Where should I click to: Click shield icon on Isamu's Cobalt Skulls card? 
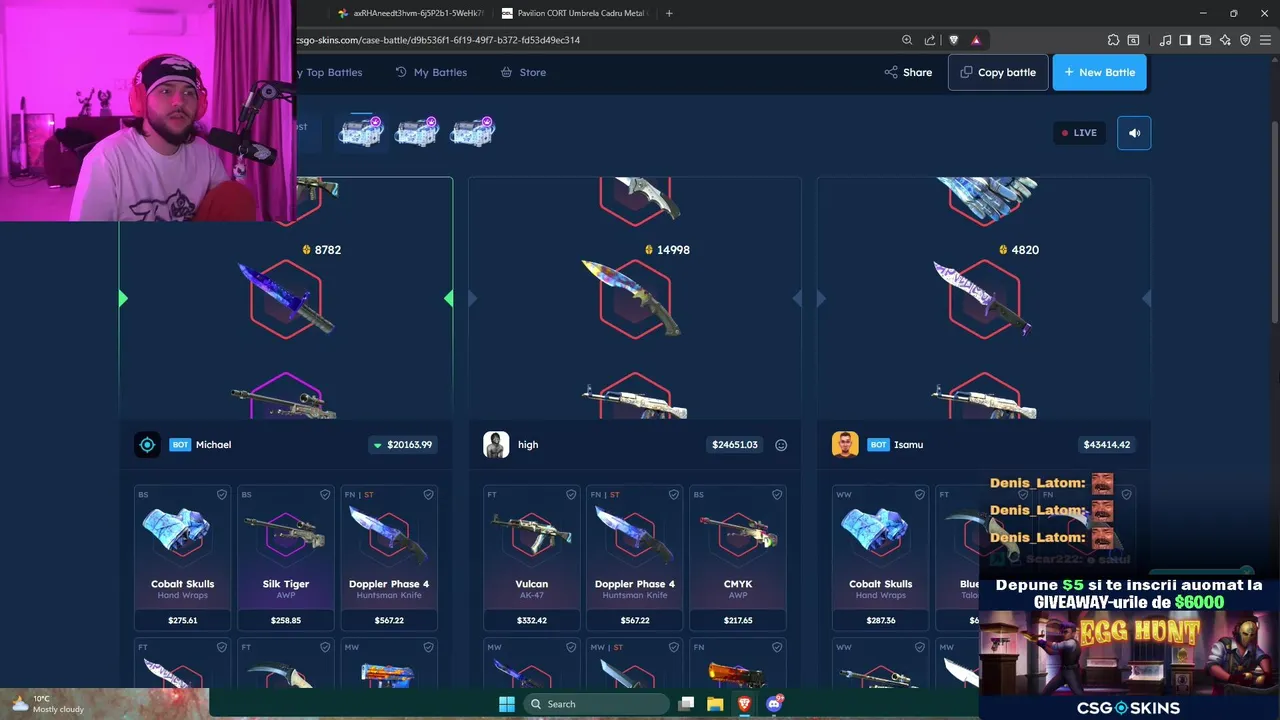point(920,494)
